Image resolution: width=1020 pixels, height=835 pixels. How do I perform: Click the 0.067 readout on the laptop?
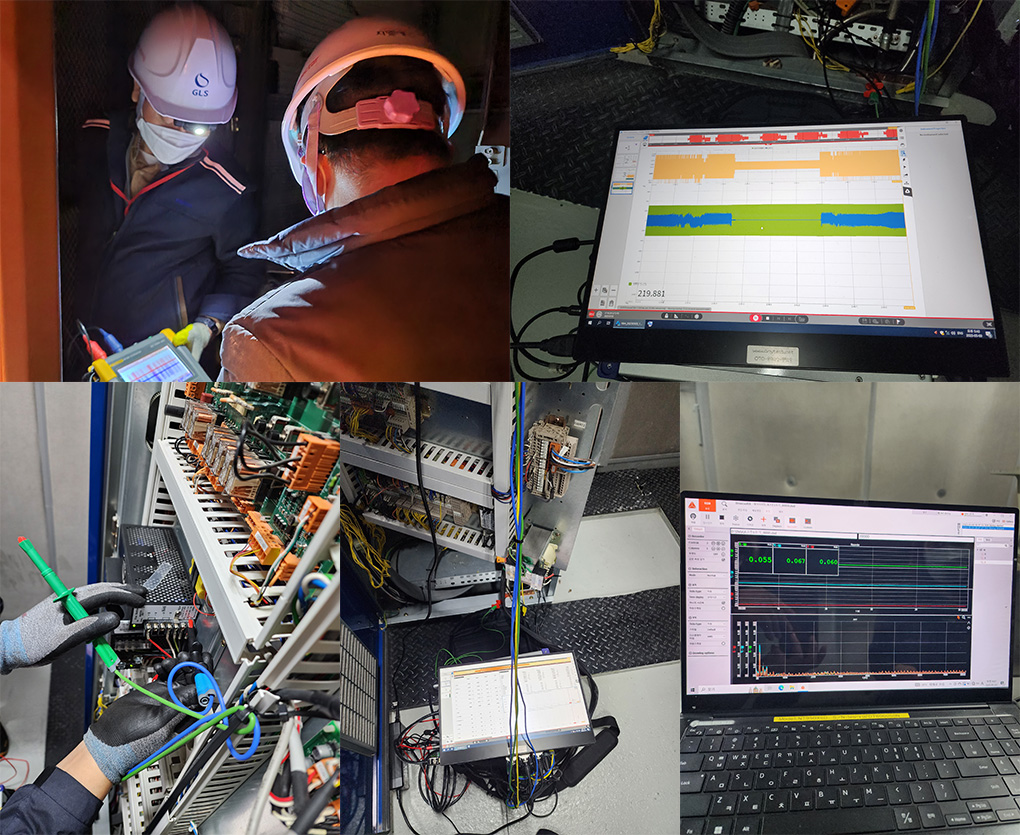coord(795,561)
